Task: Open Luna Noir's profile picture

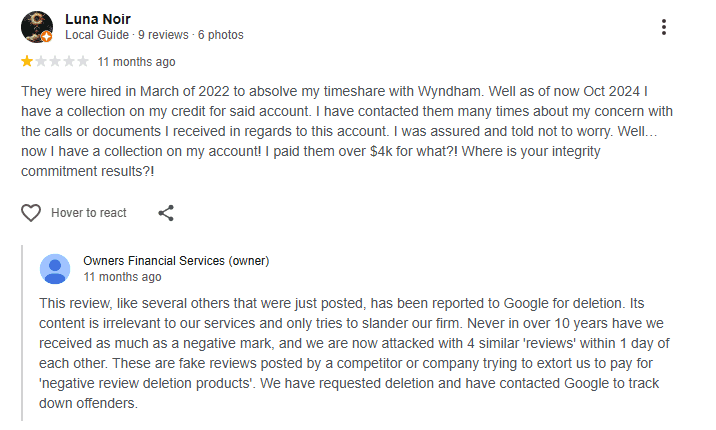Action: (36, 26)
